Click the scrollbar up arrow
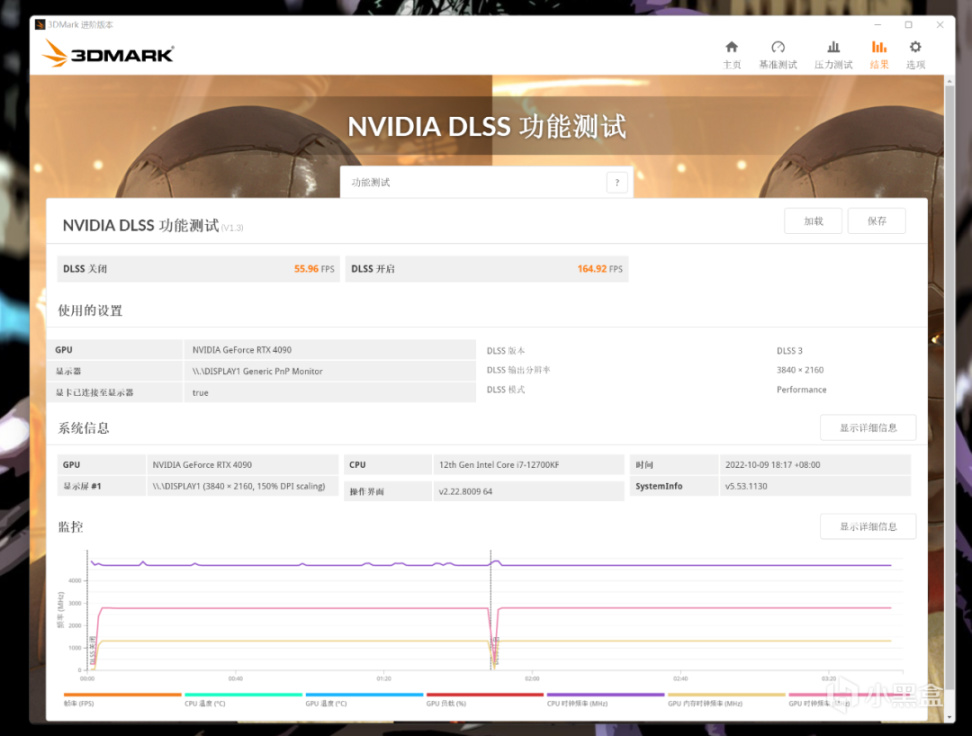The image size is (972, 736). (x=949, y=81)
